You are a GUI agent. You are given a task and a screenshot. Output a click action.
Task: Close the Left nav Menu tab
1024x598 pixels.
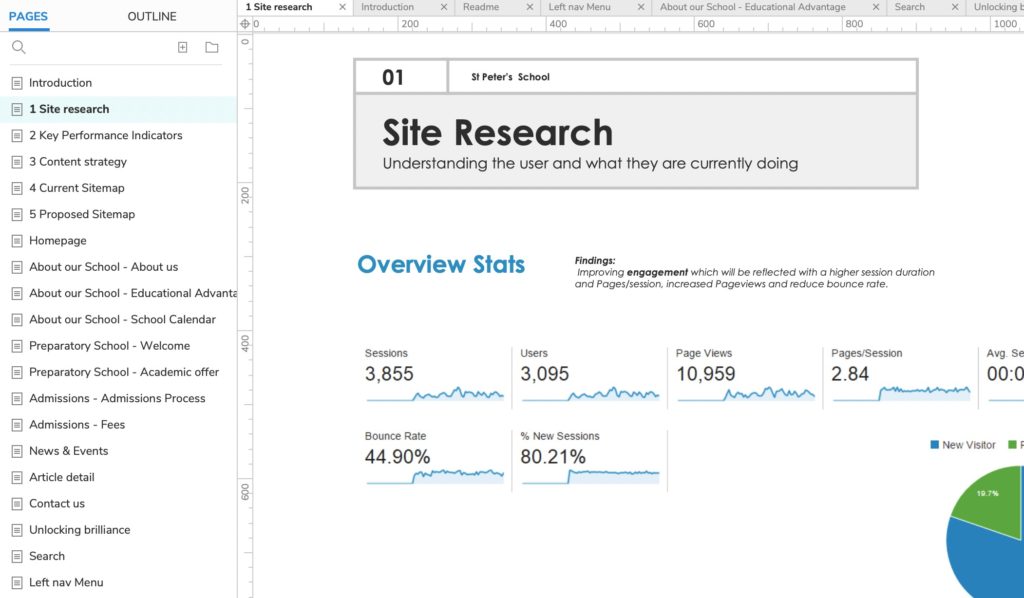pyautogui.click(x=640, y=7)
